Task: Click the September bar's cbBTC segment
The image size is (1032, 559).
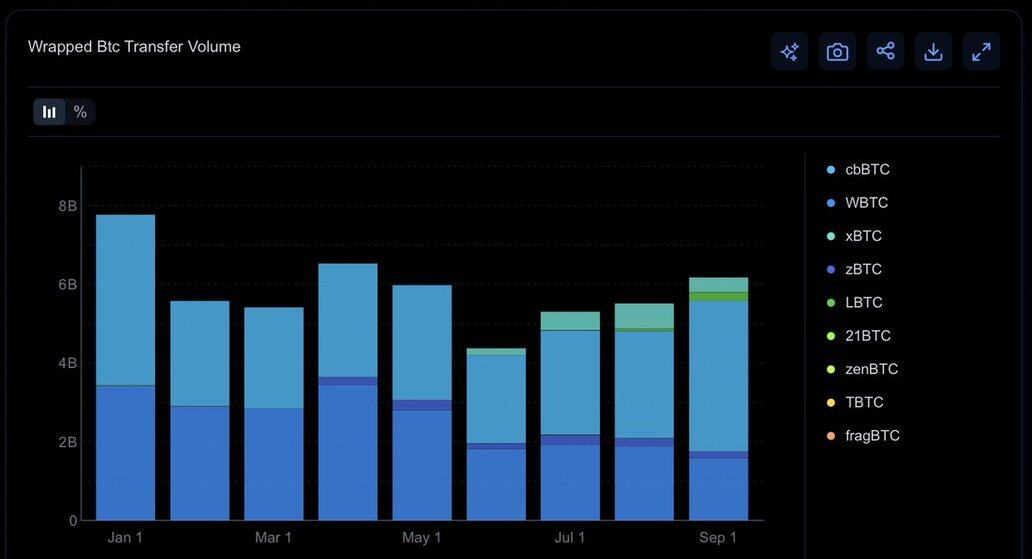Action: pyautogui.click(x=718, y=375)
